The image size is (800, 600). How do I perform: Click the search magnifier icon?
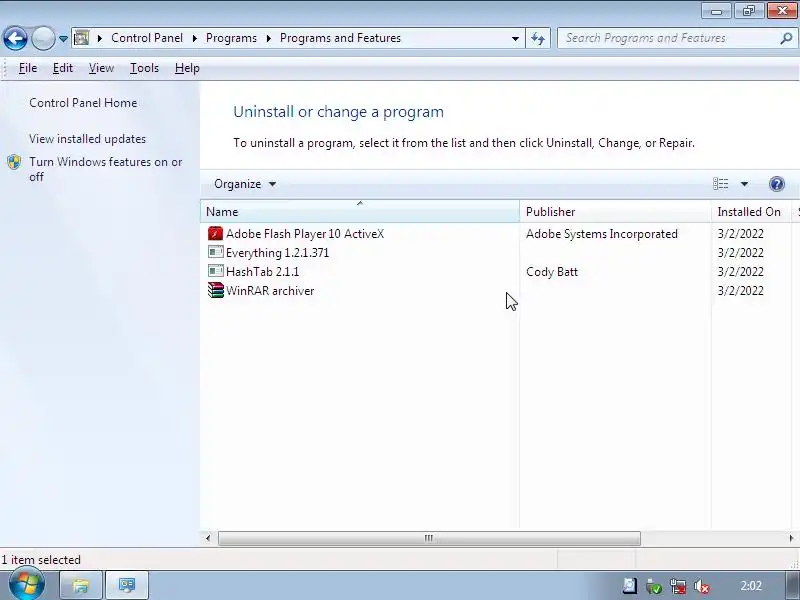point(786,38)
